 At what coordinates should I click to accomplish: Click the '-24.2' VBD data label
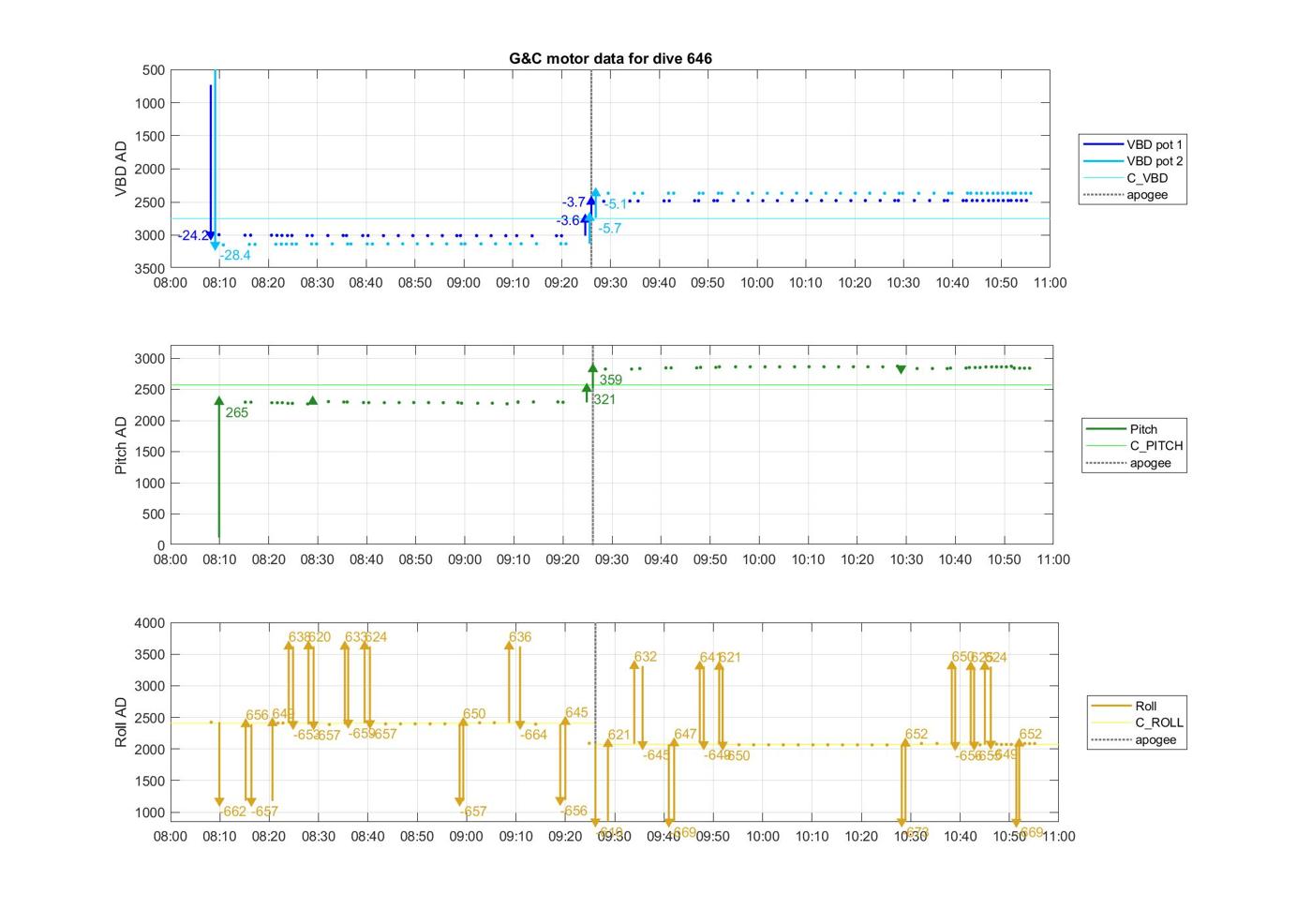coord(195,235)
